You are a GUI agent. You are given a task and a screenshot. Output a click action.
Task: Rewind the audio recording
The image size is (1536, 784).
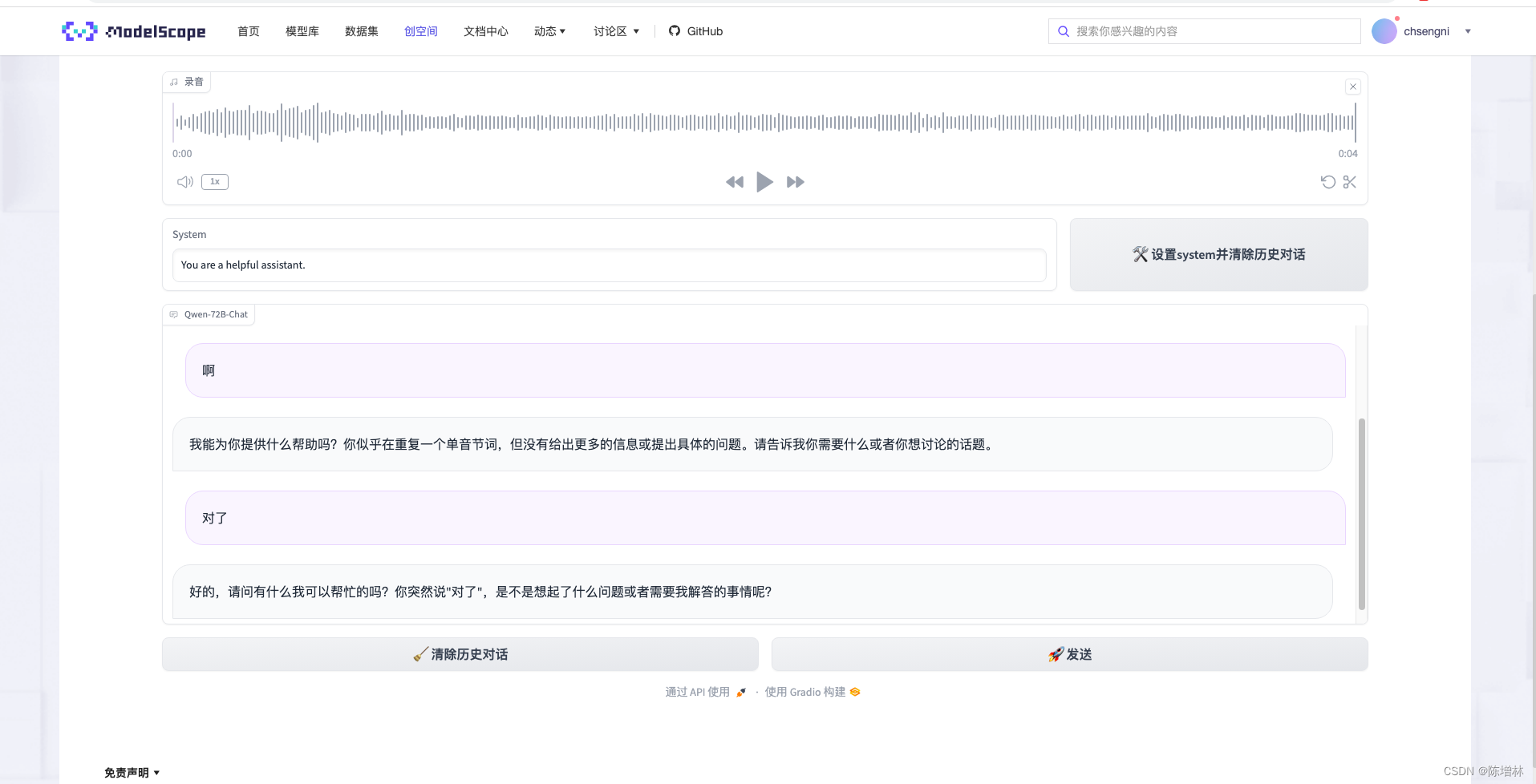tap(735, 182)
